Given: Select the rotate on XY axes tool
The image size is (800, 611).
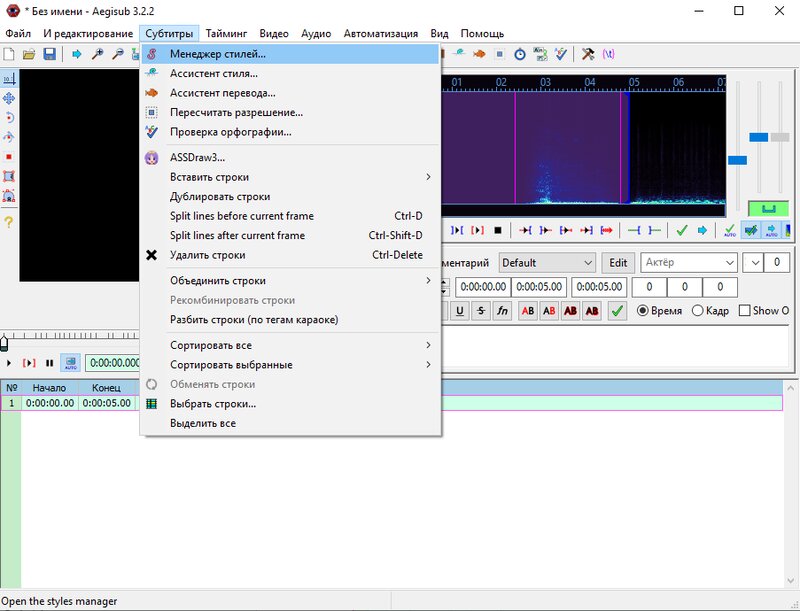Looking at the screenshot, I should tap(9, 137).
